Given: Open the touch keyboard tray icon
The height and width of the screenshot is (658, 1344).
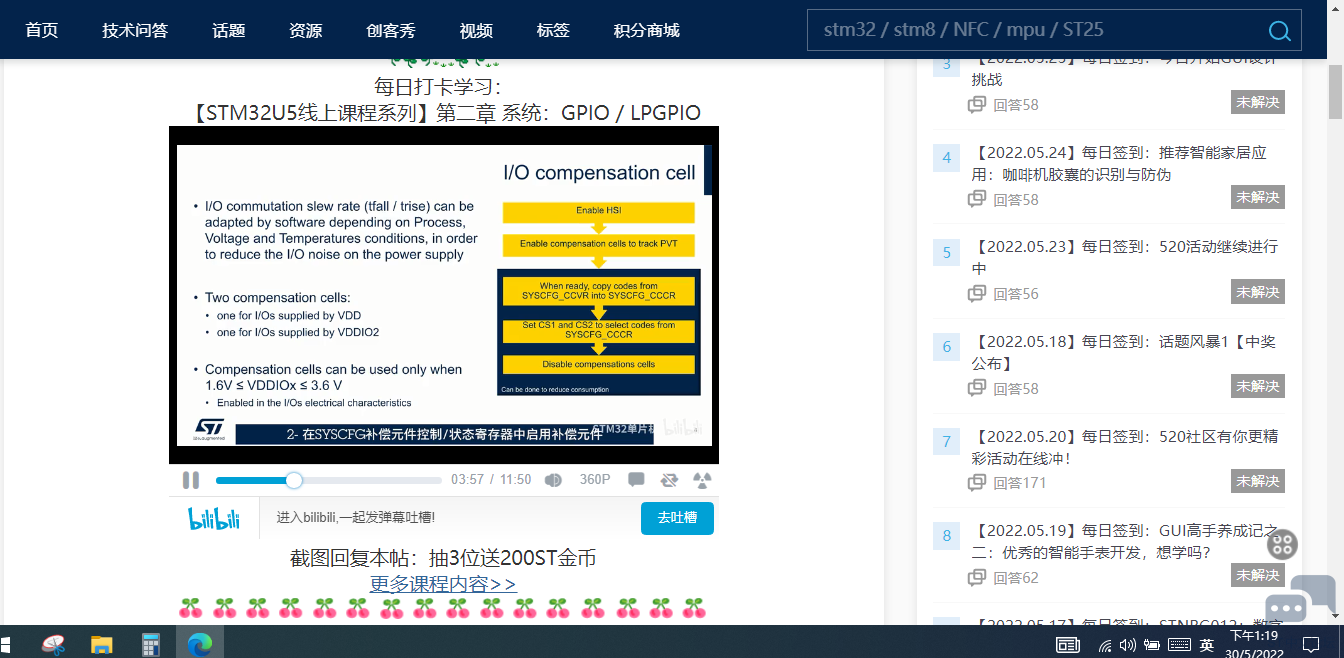Looking at the screenshot, I should pos(1179,646).
